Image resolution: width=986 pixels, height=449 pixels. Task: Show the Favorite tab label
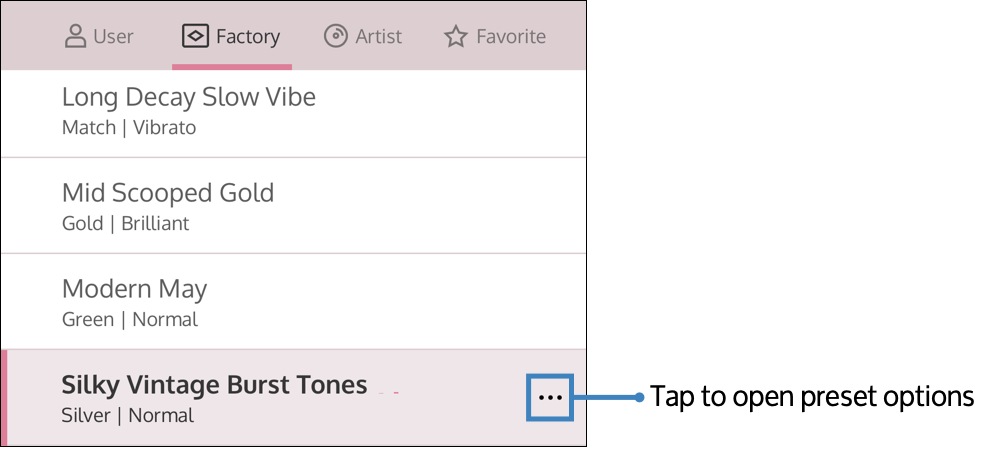[511, 37]
